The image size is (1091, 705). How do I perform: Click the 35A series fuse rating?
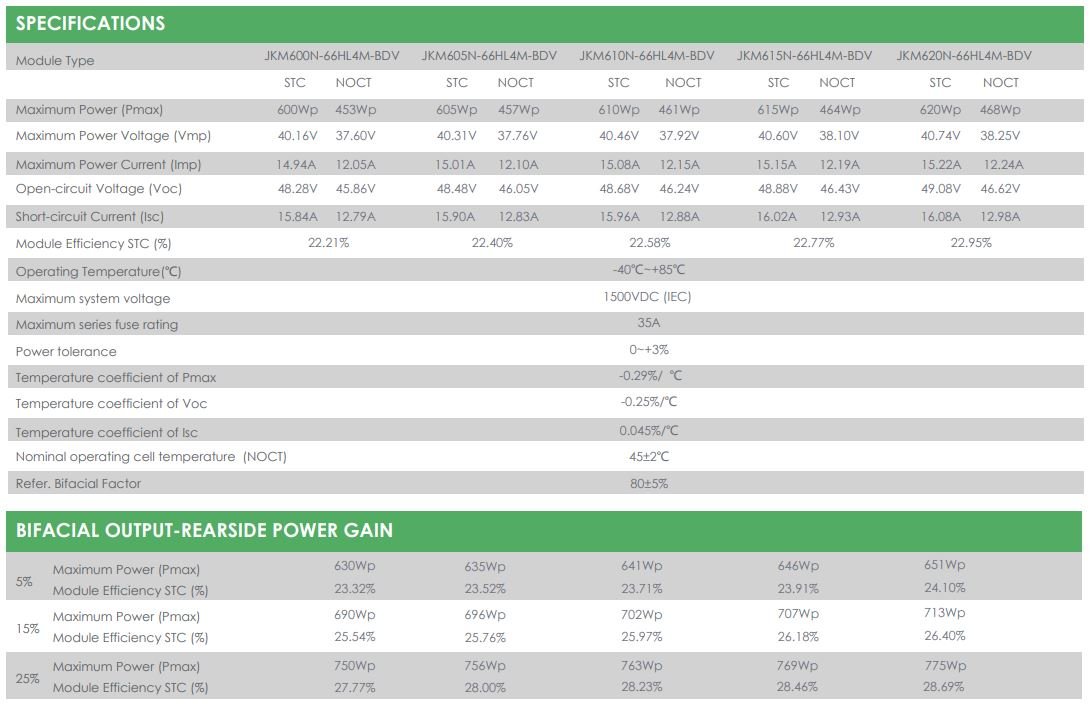(x=648, y=323)
